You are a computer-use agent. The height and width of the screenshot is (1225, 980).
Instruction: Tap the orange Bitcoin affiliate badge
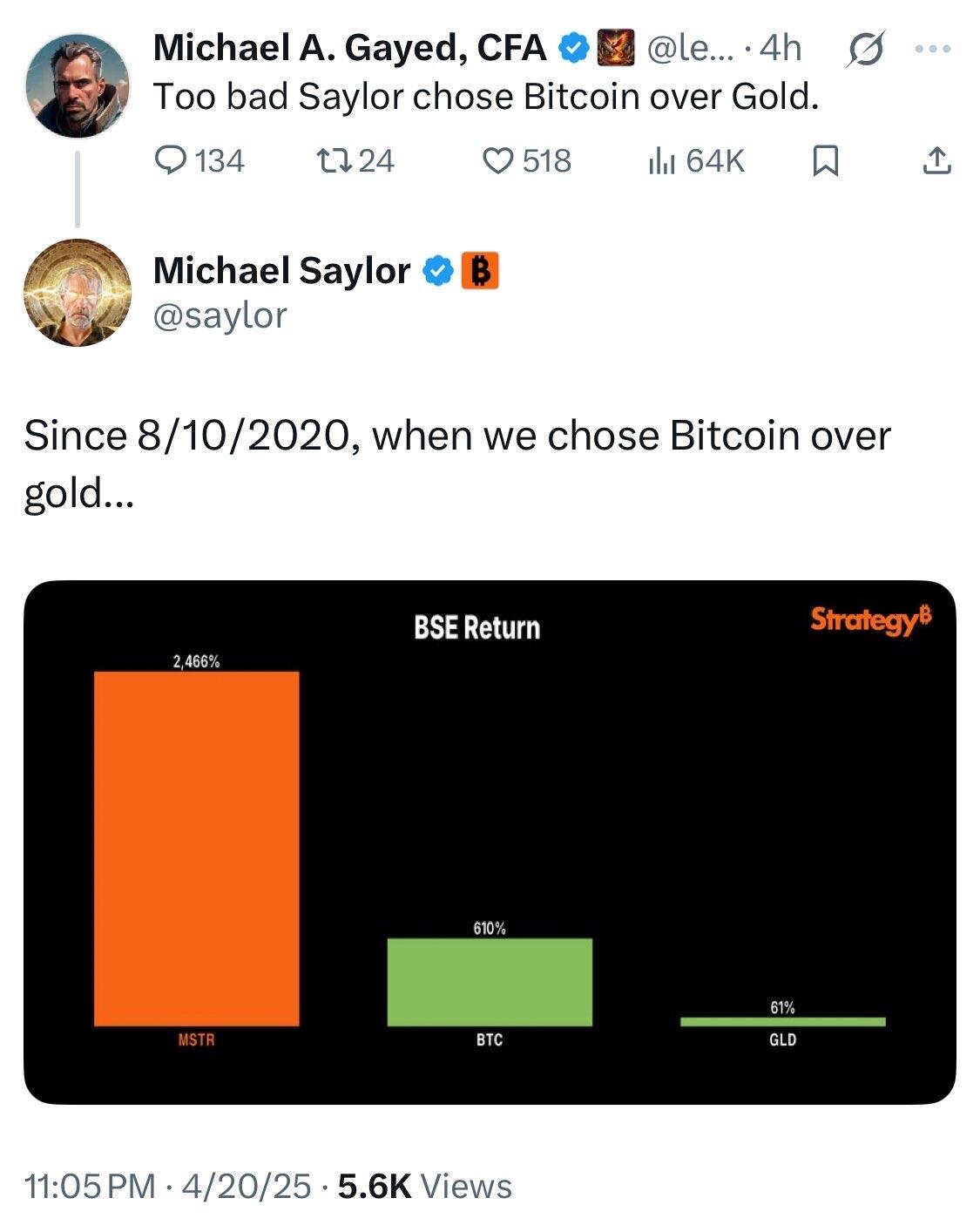click(x=479, y=271)
